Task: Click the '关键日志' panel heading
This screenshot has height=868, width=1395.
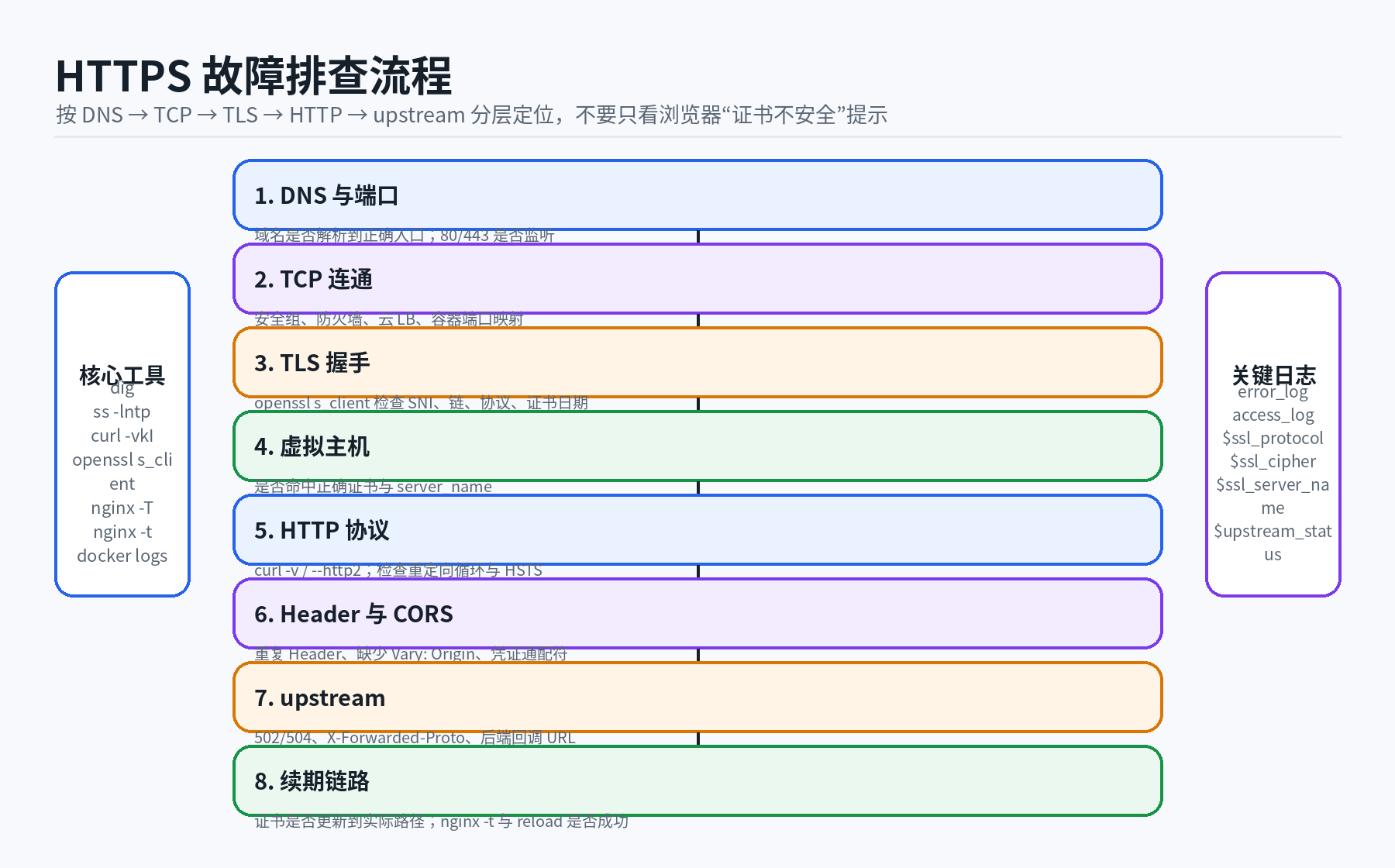Action: [x=1273, y=375]
